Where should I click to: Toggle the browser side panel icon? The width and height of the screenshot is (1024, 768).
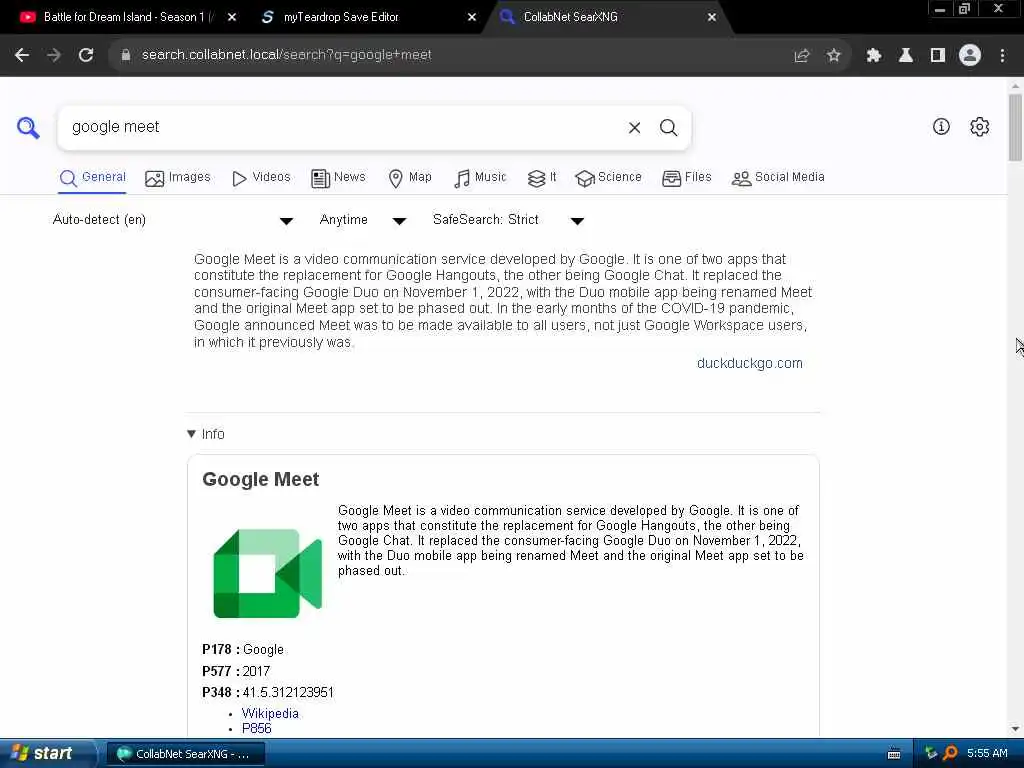(x=938, y=56)
